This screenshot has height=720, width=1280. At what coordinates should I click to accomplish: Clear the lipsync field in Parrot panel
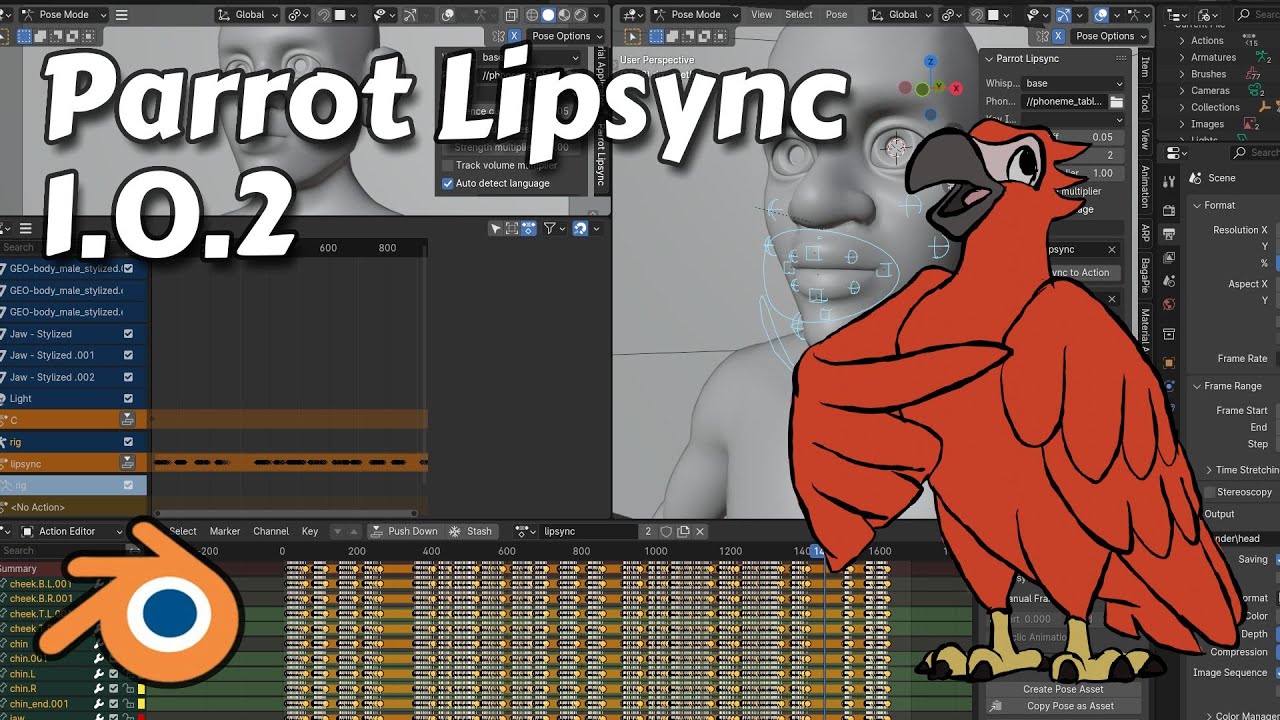(1112, 249)
